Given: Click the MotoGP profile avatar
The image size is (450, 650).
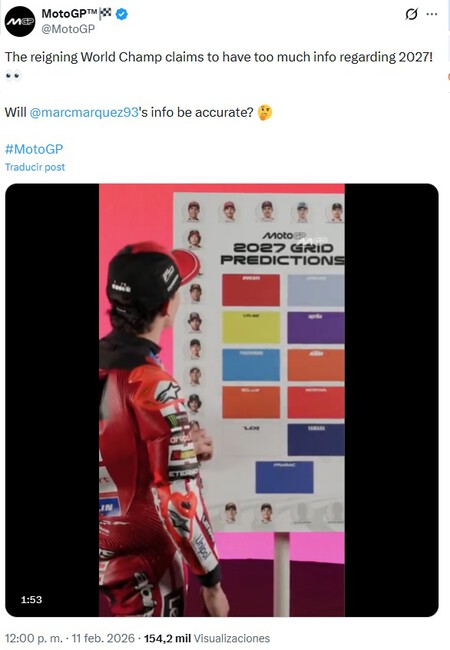Looking at the screenshot, I should click(20, 21).
